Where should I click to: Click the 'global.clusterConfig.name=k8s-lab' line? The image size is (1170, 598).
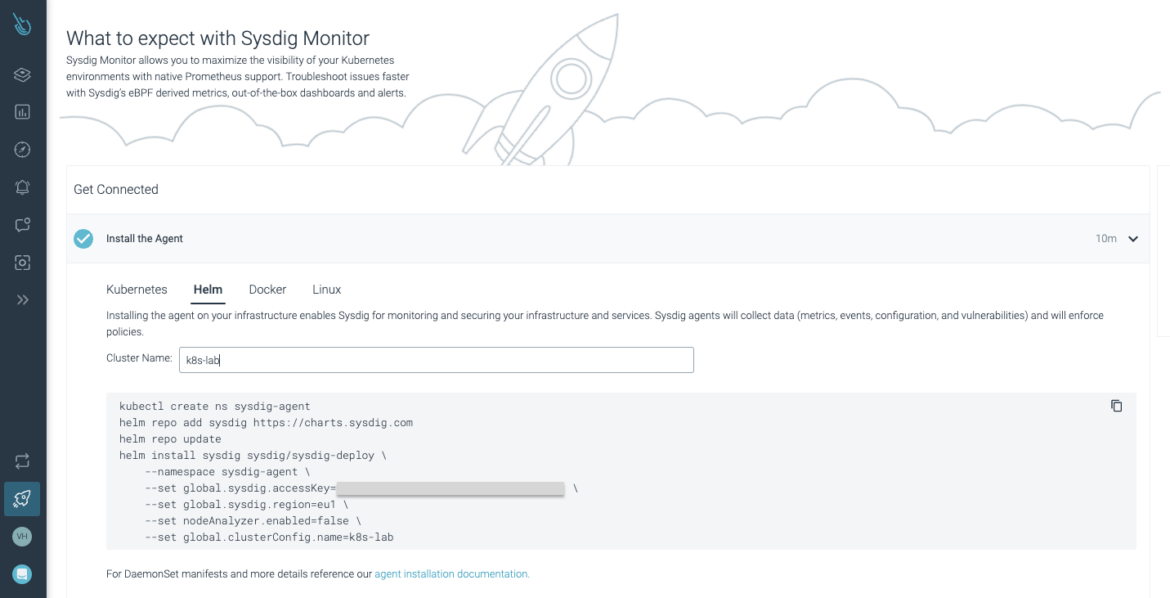[x=269, y=538]
